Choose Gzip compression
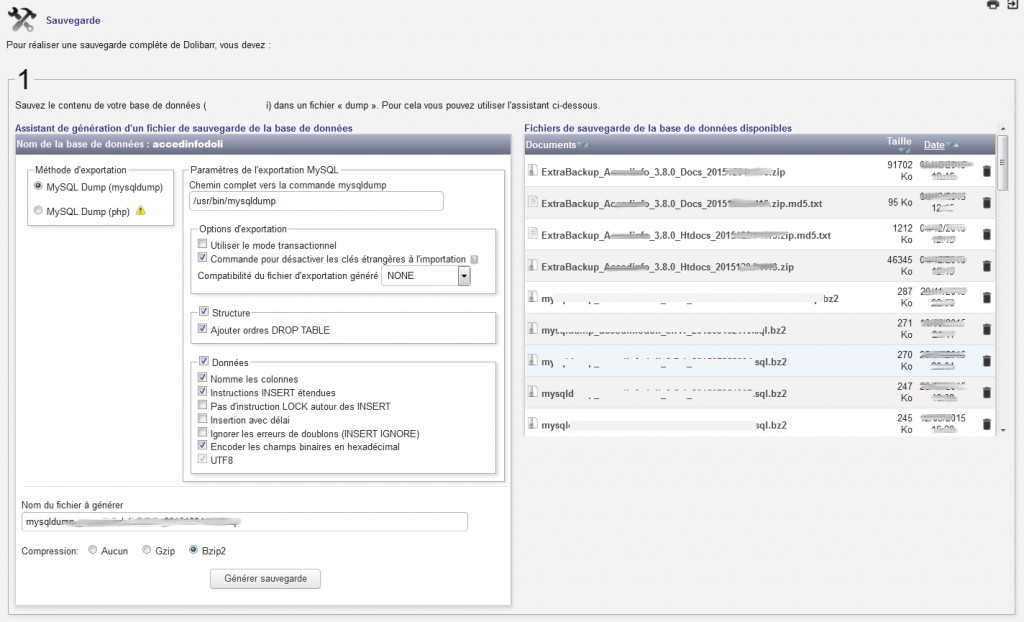Screen dimensions: 1024x622 tap(147, 550)
